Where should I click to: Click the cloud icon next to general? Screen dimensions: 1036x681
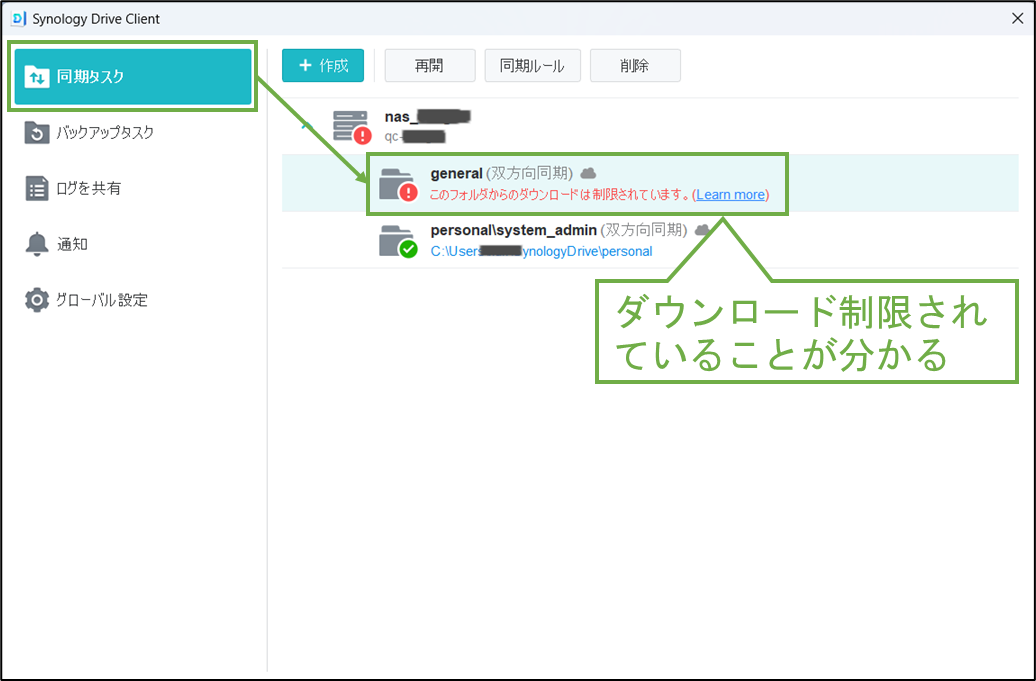[x=588, y=173]
